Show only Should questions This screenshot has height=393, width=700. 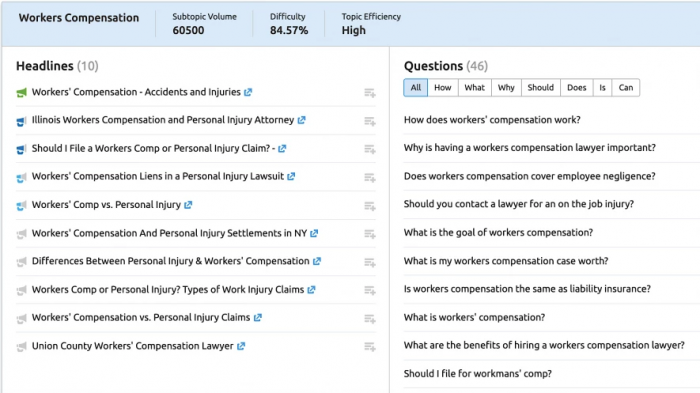(x=541, y=88)
